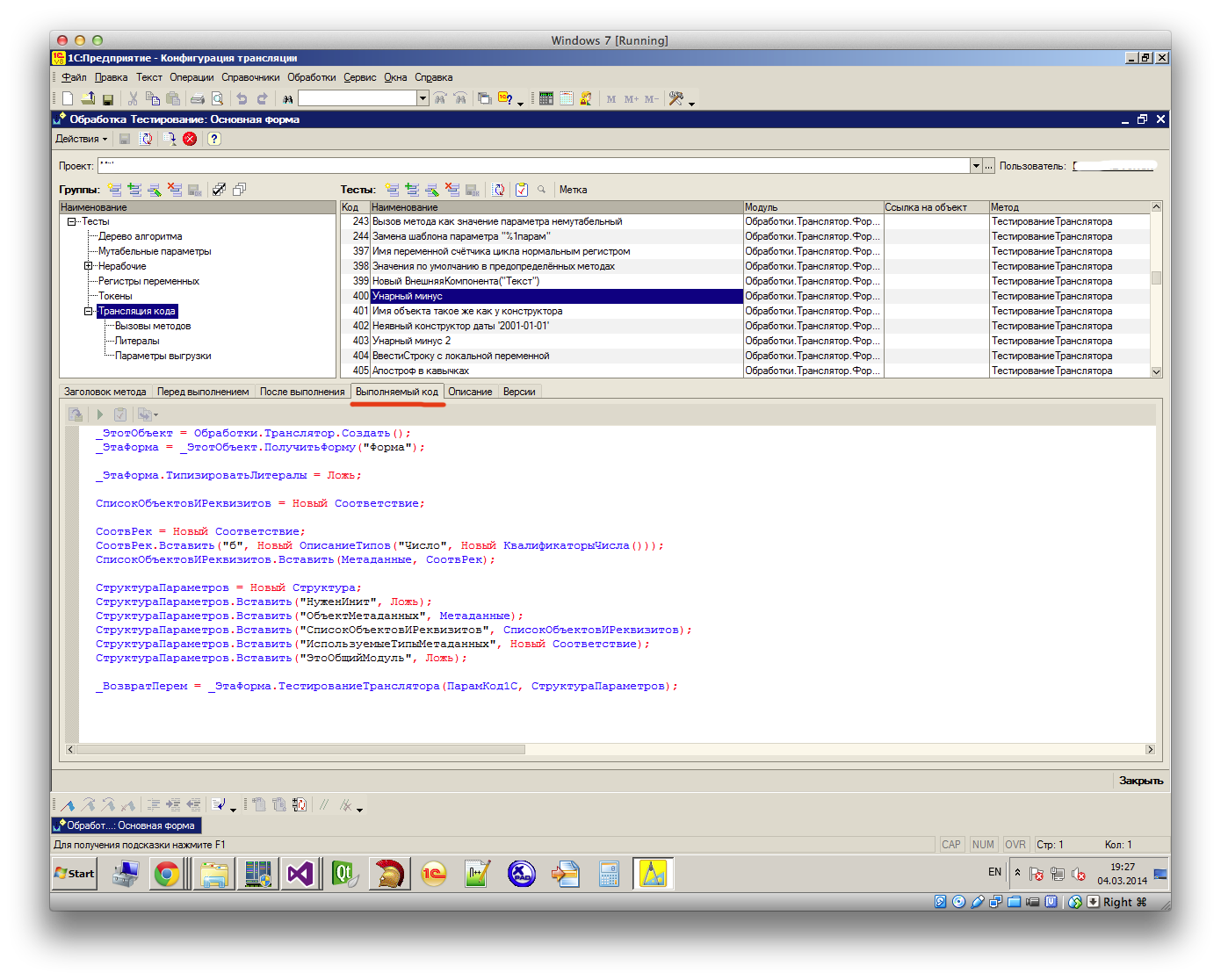Click the M+ memory add icon
The height and width of the screenshot is (980, 1221).
click(x=632, y=99)
